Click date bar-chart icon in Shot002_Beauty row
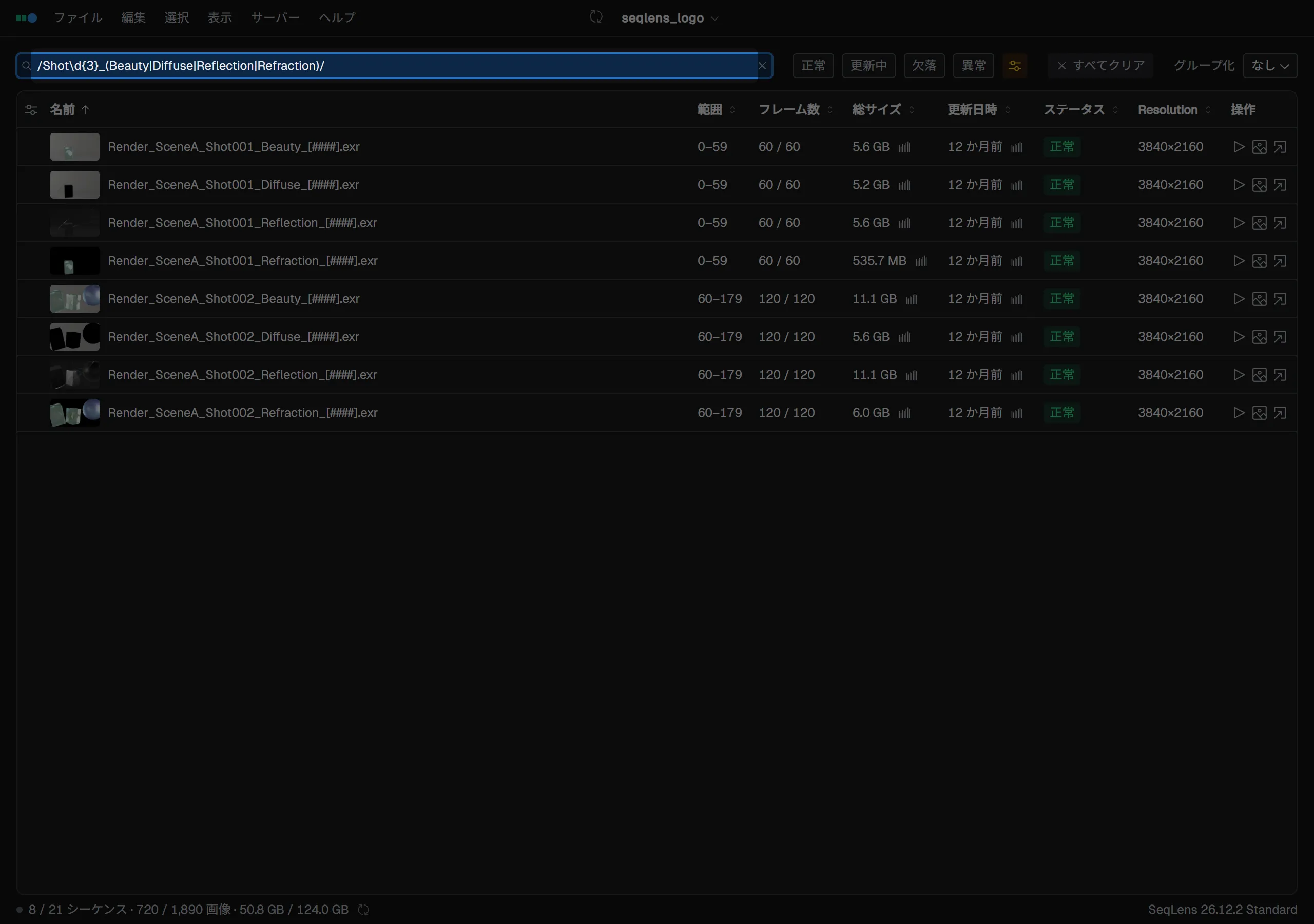Screen dimensions: 1314x924 coord(1016,299)
